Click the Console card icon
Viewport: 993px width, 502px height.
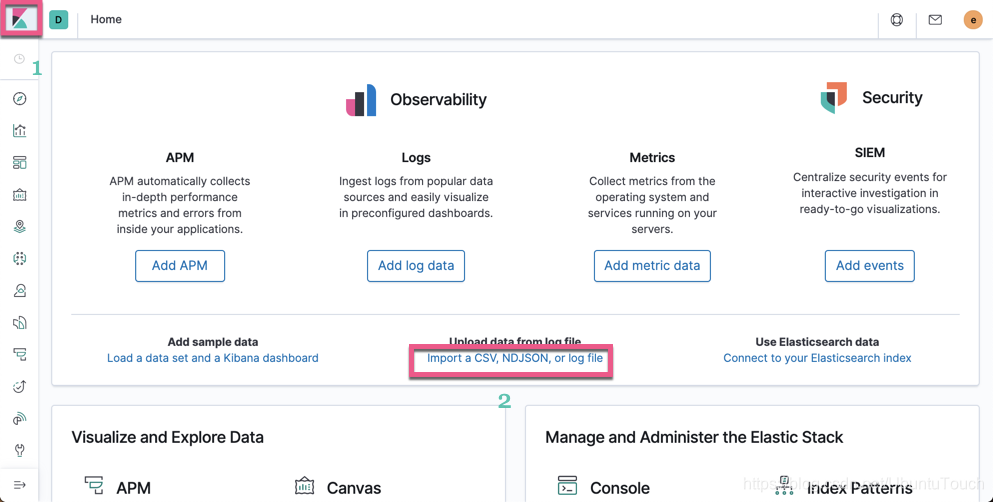pos(567,486)
